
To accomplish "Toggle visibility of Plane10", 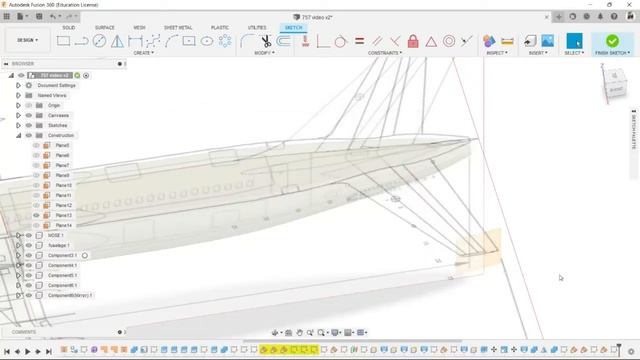I will pos(36,185).
